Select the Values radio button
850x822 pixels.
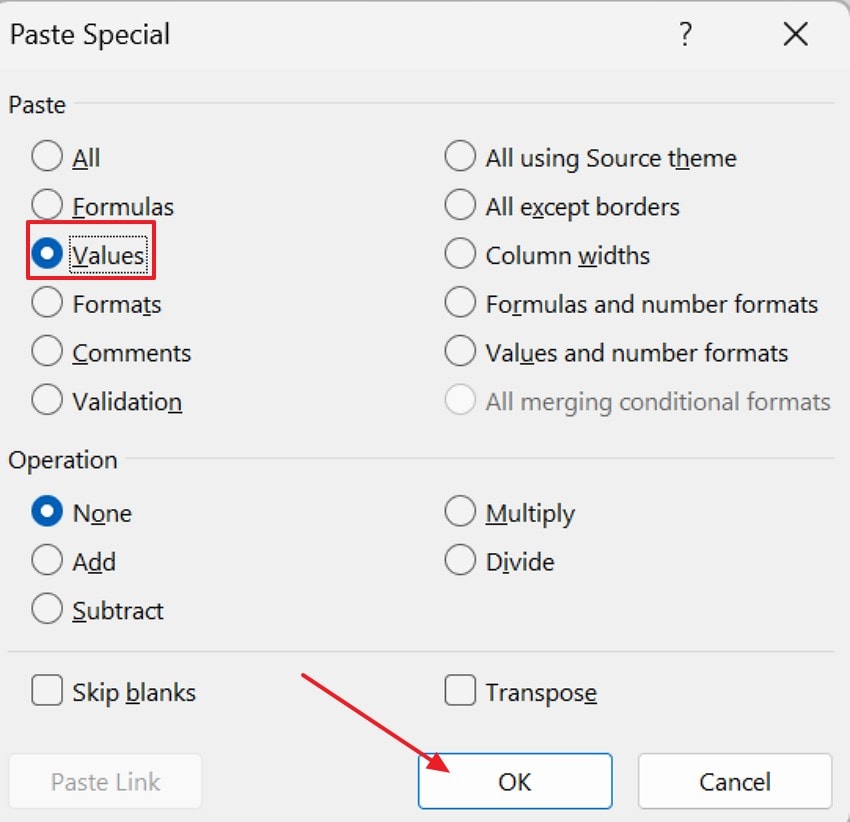(47, 254)
